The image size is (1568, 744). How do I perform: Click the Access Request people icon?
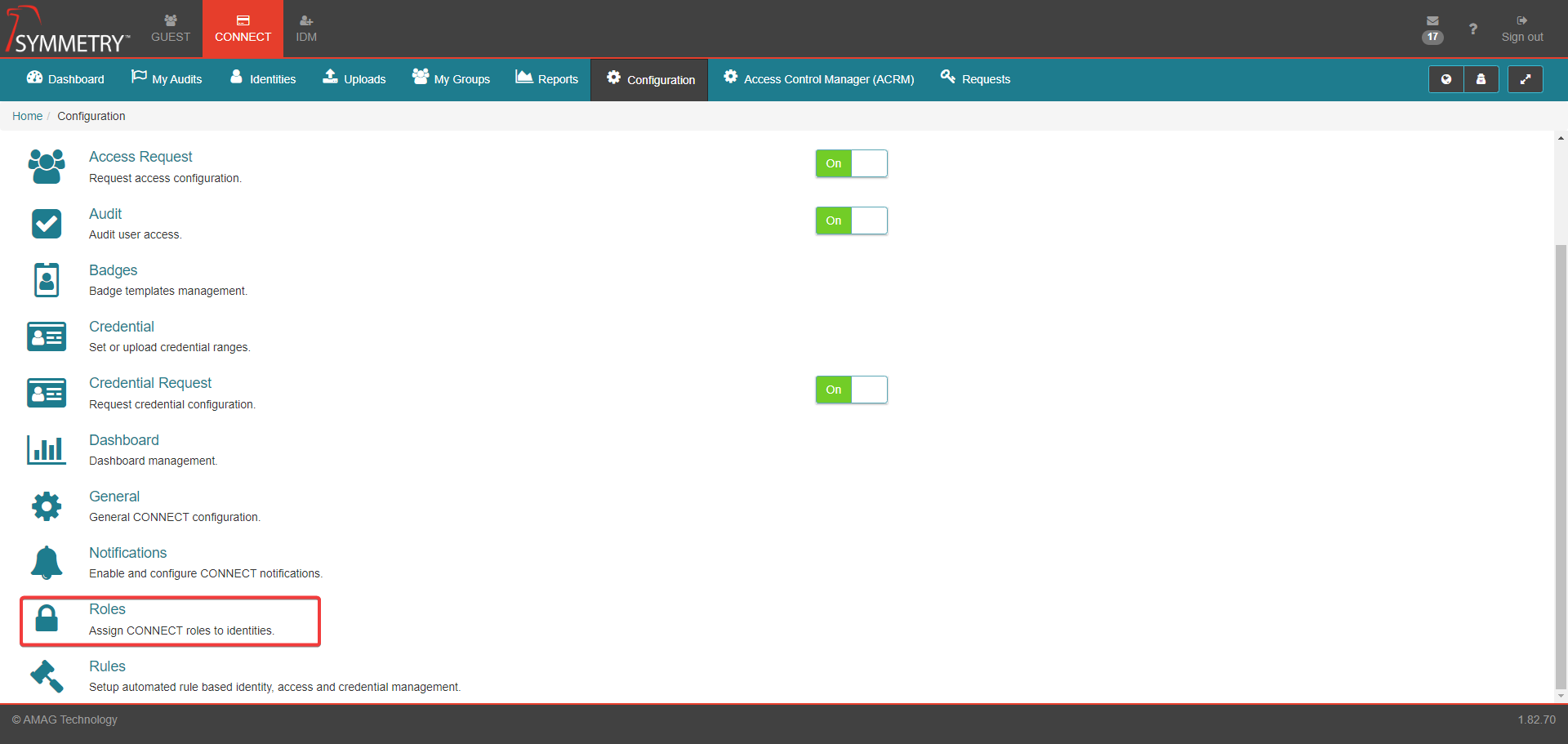coord(47,167)
